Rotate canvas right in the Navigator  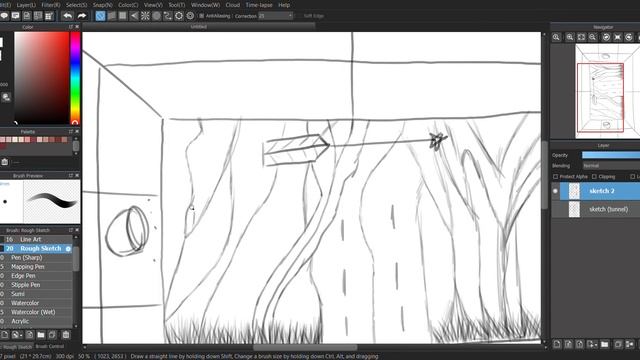(x=629, y=37)
